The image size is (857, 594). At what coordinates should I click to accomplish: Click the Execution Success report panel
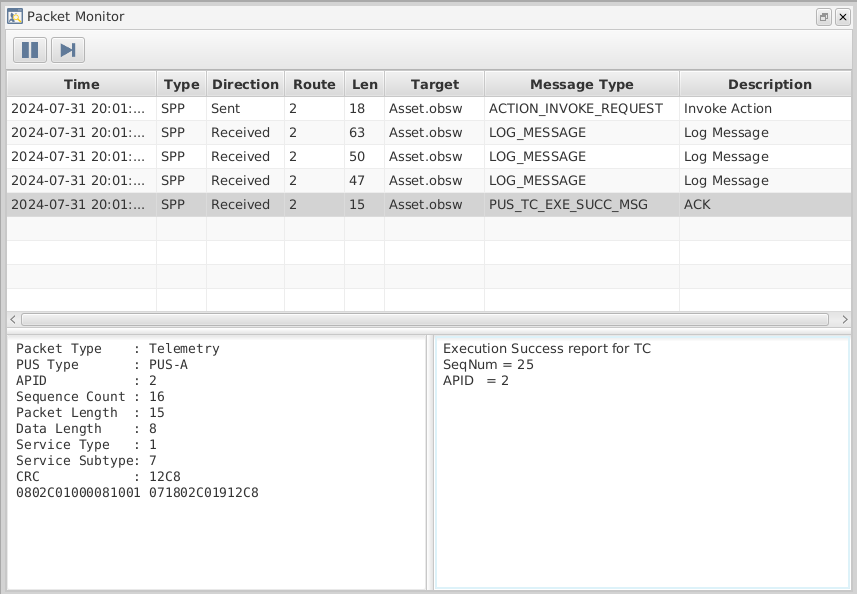point(640,460)
